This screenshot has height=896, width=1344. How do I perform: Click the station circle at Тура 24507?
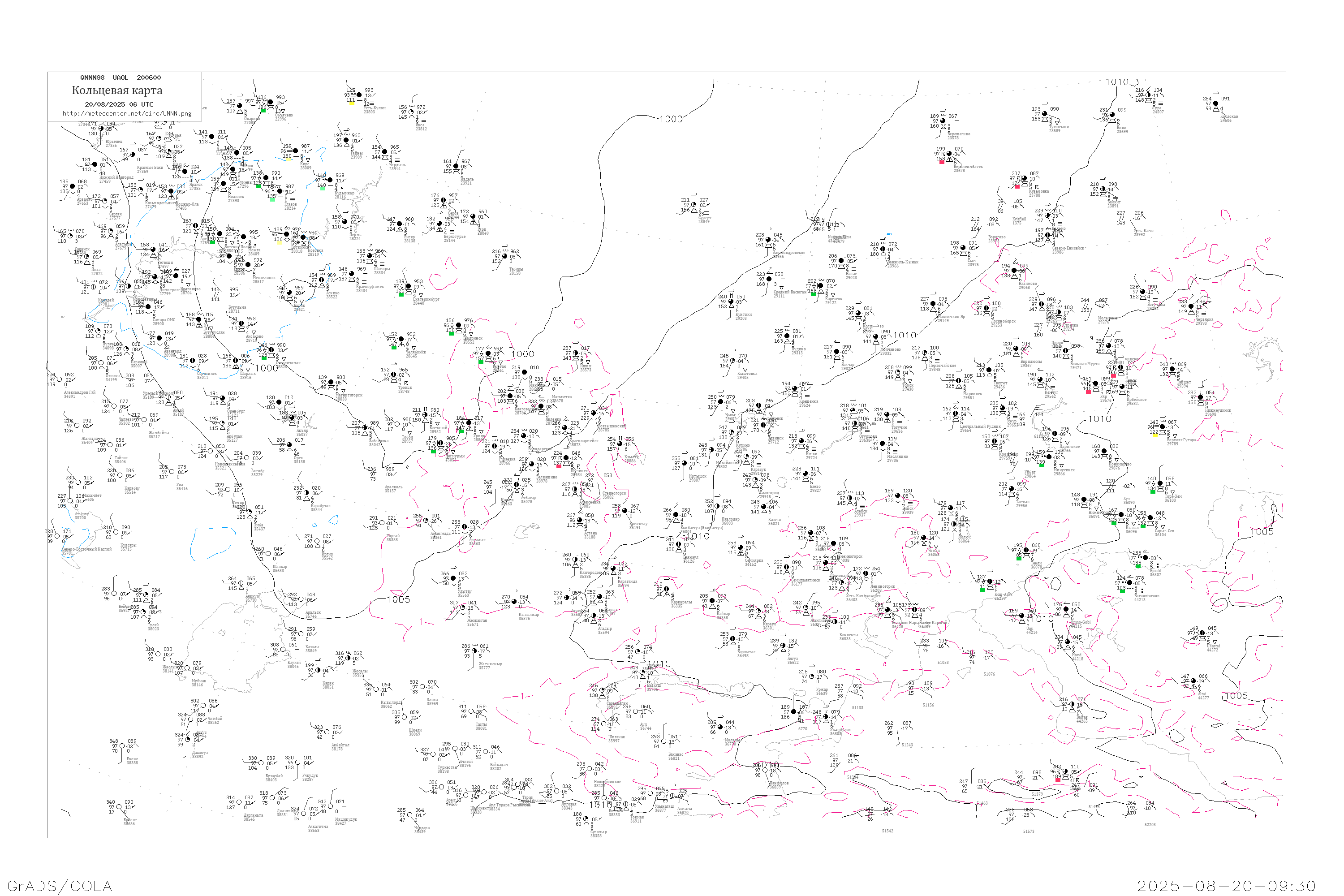coord(1149,95)
